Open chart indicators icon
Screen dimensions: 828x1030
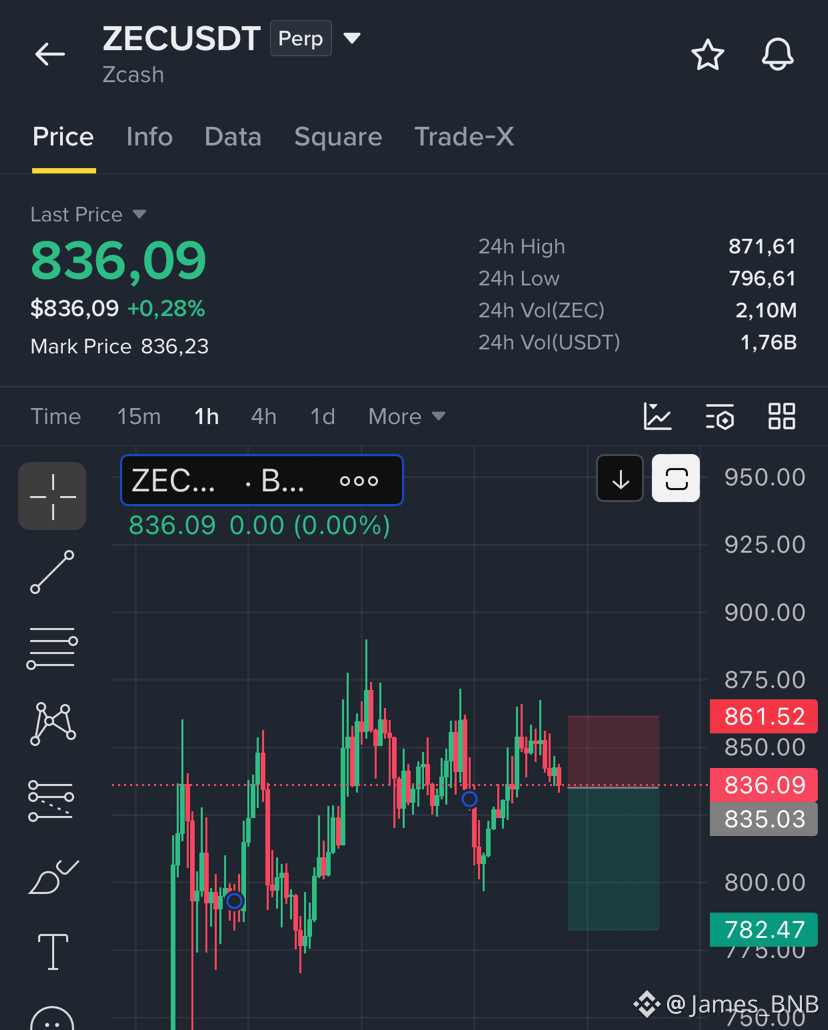[x=657, y=416]
